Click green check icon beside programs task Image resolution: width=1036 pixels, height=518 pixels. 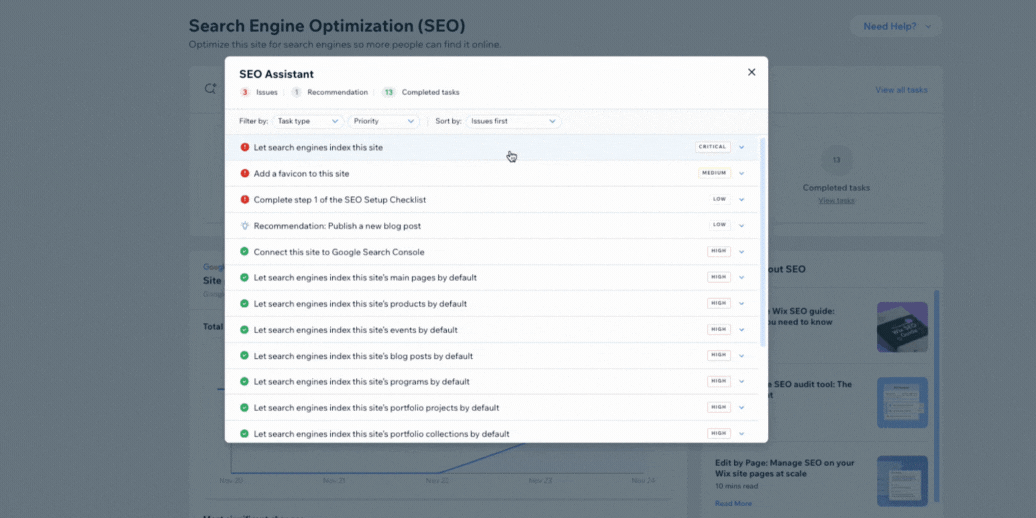244,381
